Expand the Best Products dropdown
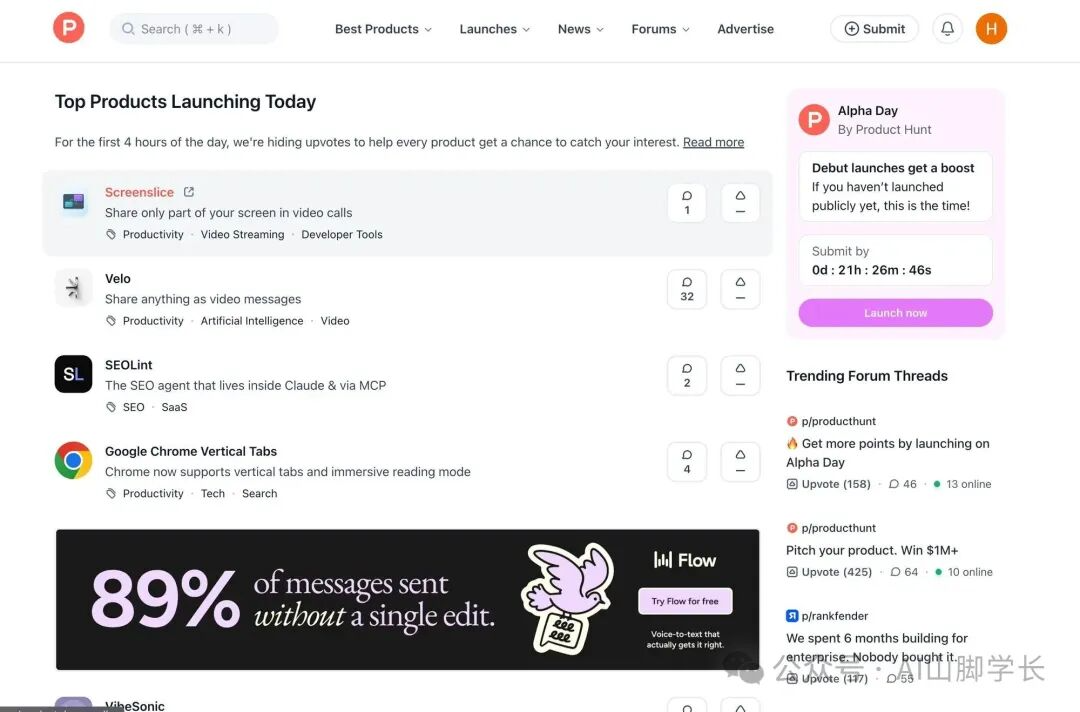The height and width of the screenshot is (712, 1080). coord(383,29)
